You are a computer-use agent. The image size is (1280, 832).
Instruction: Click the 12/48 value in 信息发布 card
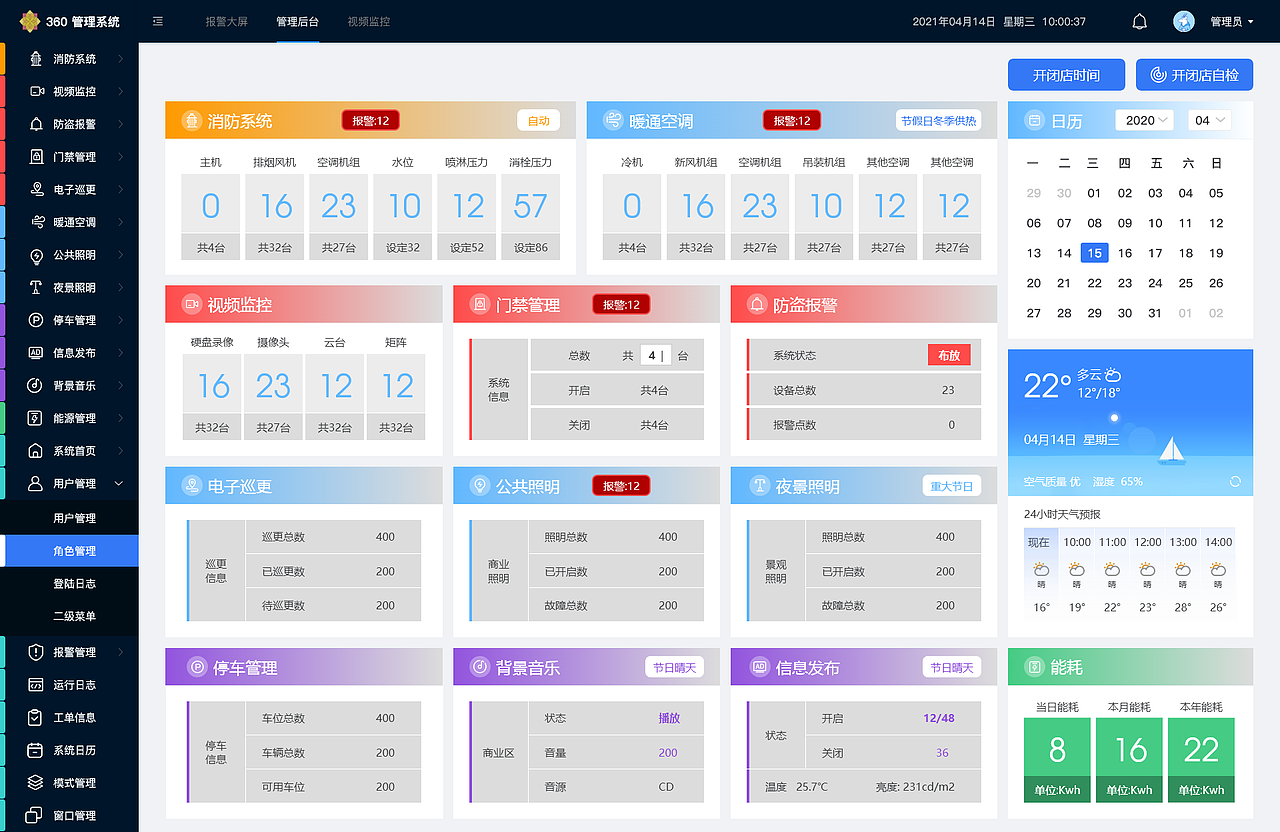pos(939,718)
